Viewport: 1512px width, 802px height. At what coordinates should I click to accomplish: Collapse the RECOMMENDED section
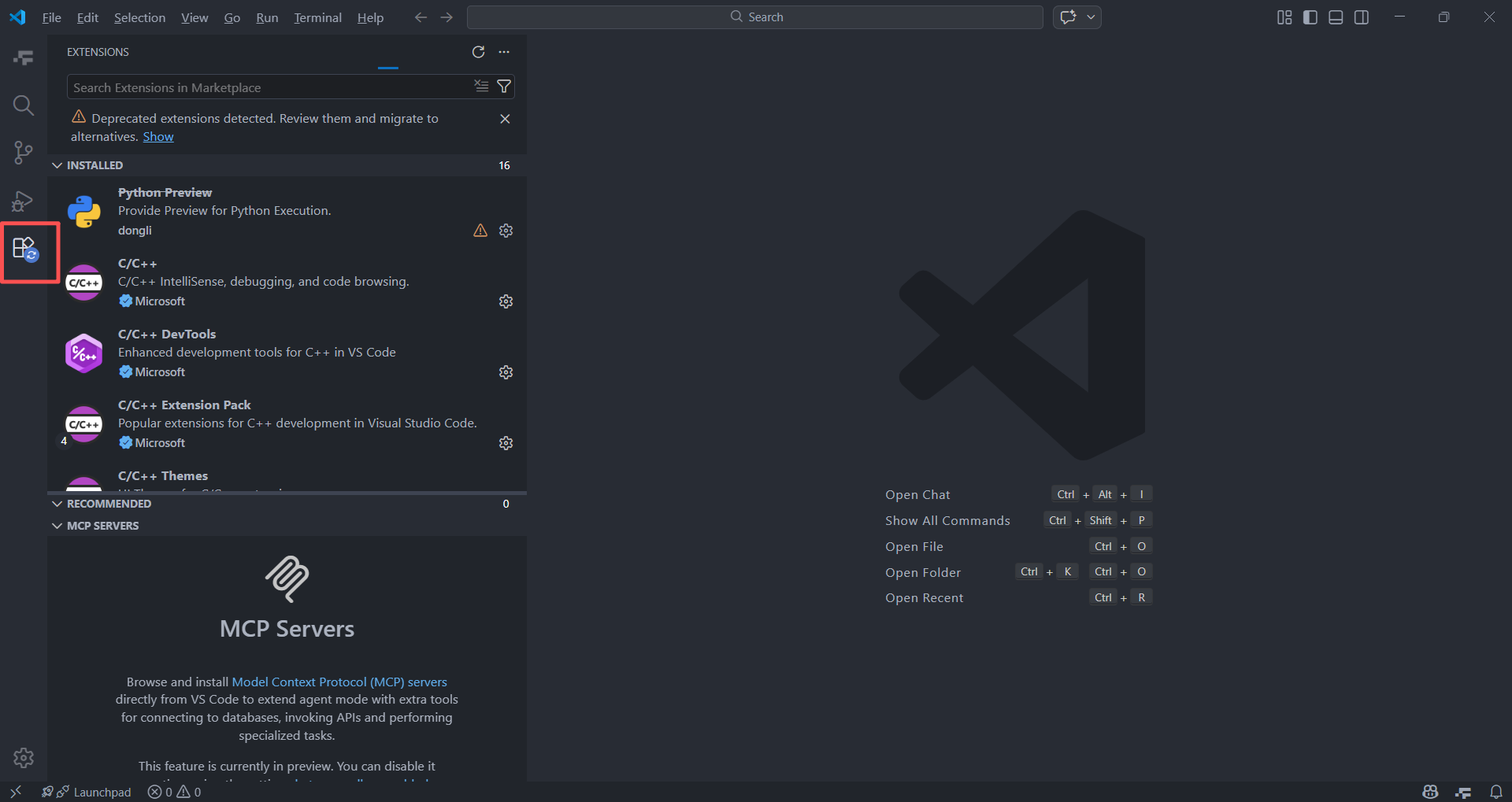(x=57, y=504)
